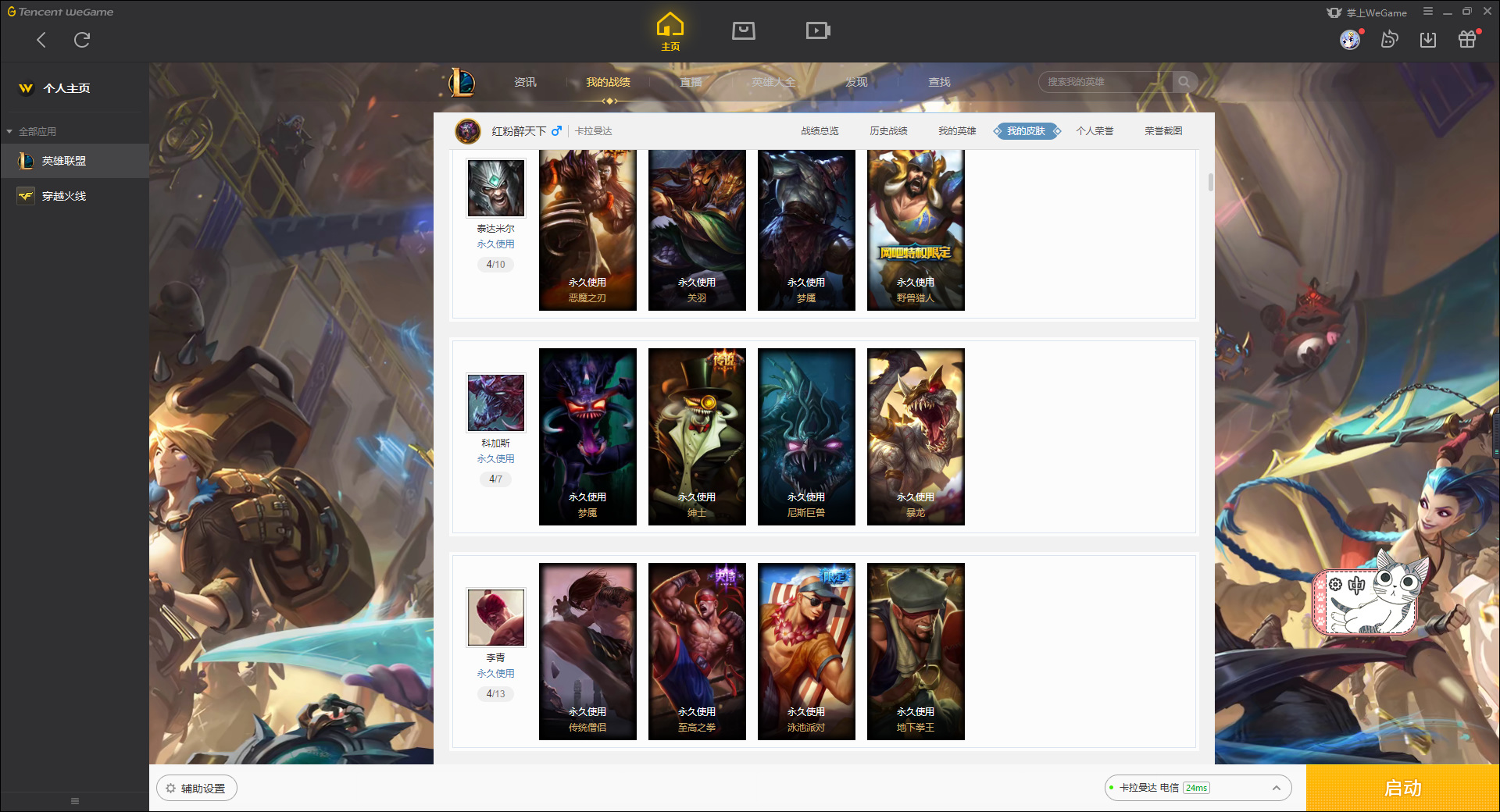Viewport: 1500px width, 812px height.
Task: Open the 关羽 skin card
Action: 697,230
